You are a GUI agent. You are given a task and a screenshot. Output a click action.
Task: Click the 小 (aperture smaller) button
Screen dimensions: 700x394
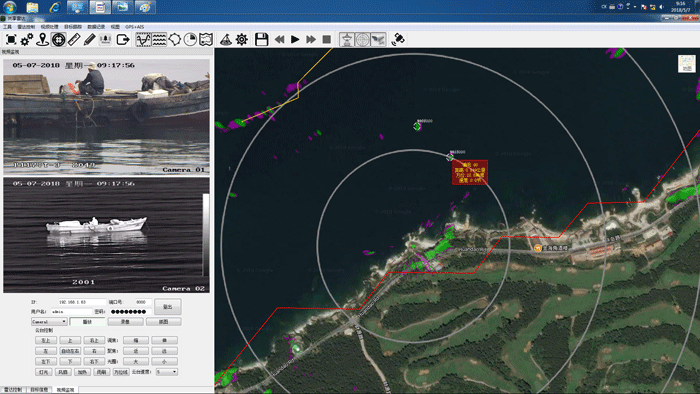tap(164, 361)
